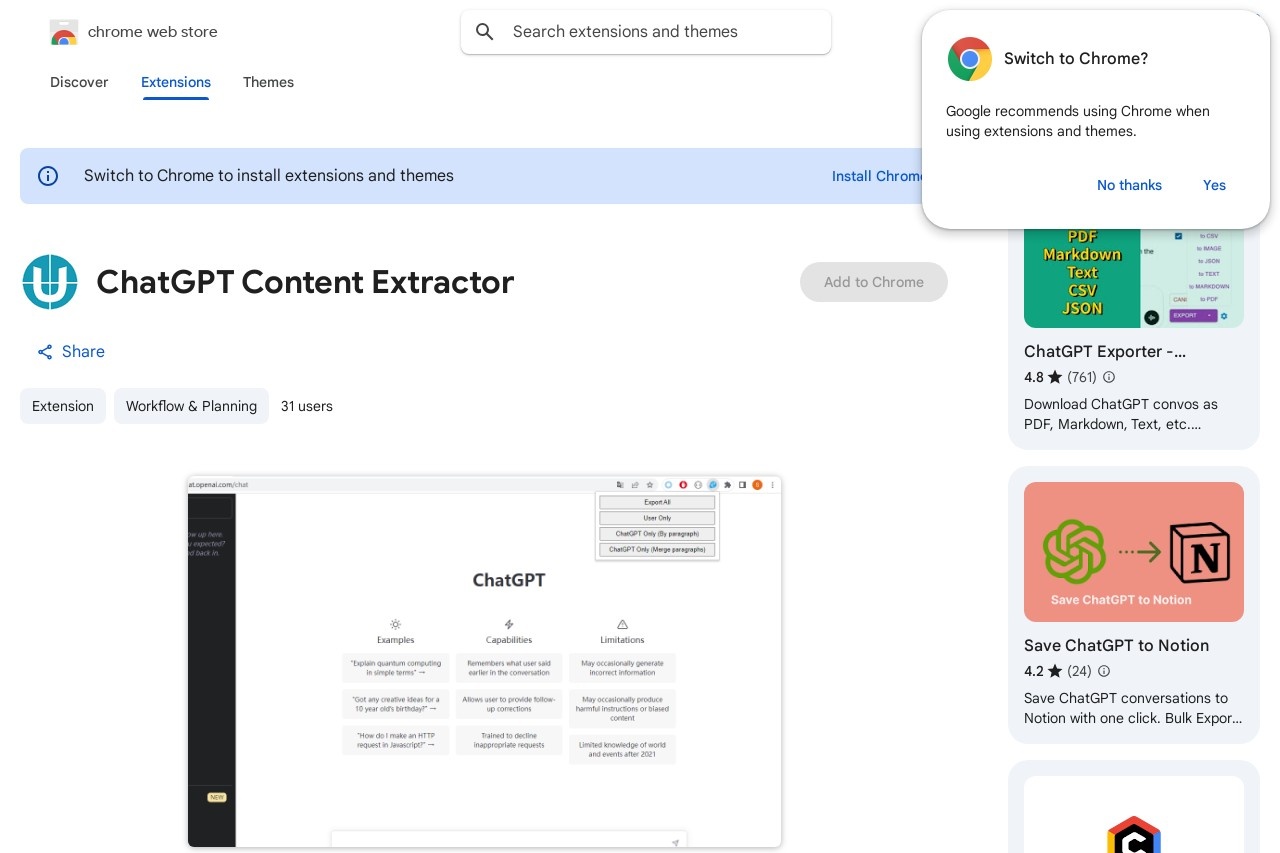Click the star icon next to 4.2 rating
The image size is (1280, 853).
[1055, 671]
